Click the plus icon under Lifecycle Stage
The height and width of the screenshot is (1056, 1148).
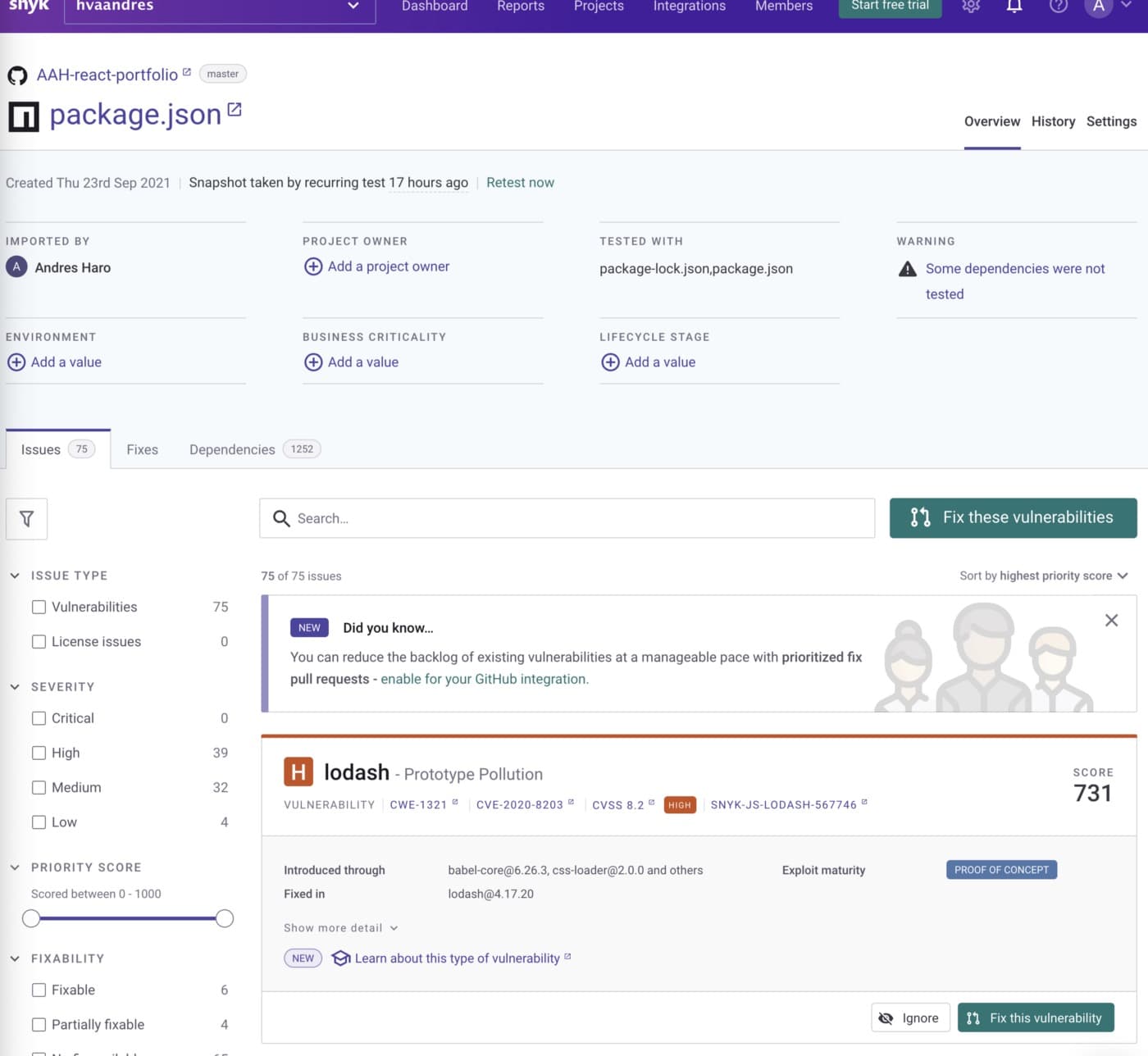[610, 362]
